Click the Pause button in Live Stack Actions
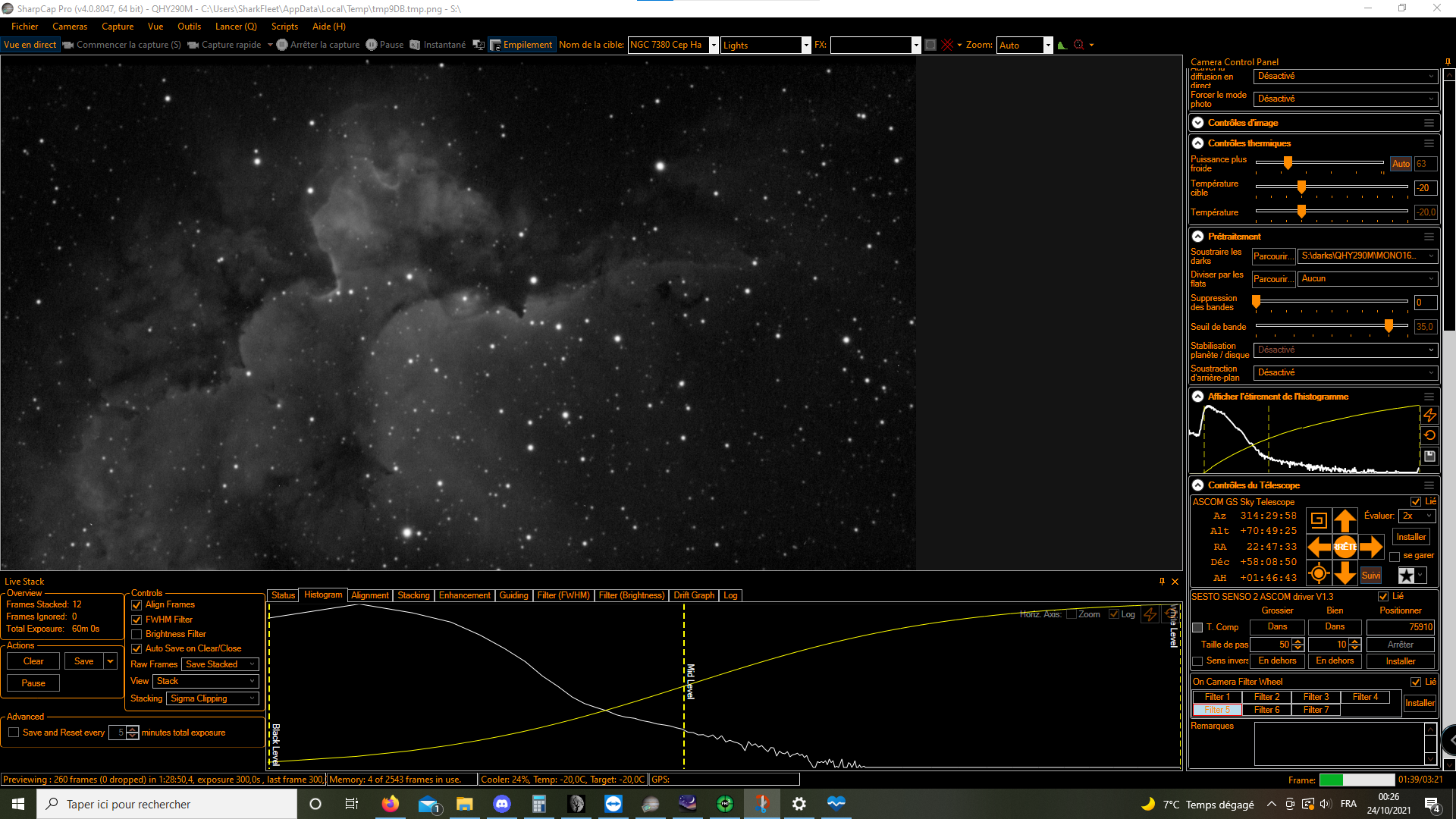The width and height of the screenshot is (1456, 819). 33,683
